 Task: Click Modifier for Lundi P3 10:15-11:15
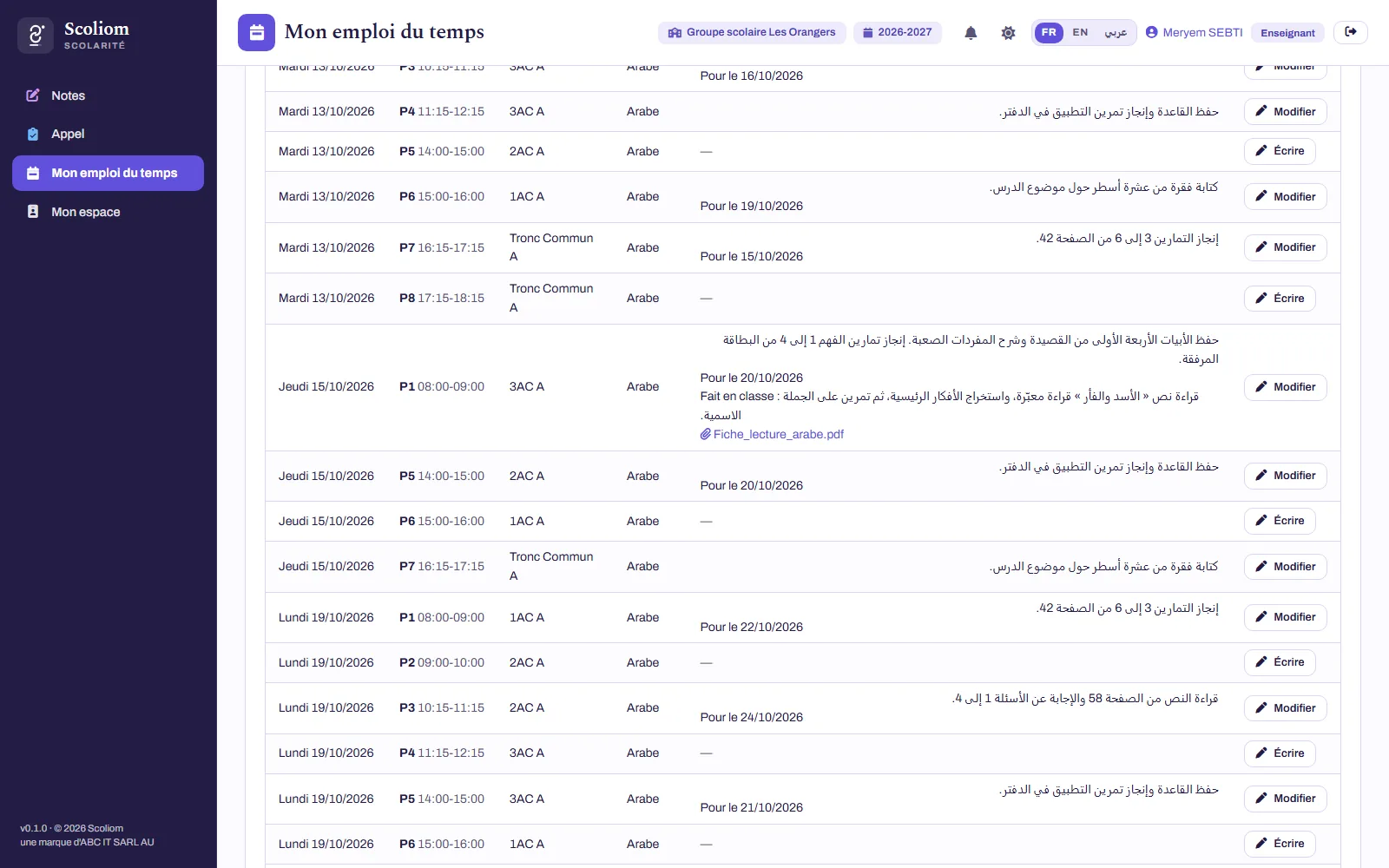point(1286,708)
